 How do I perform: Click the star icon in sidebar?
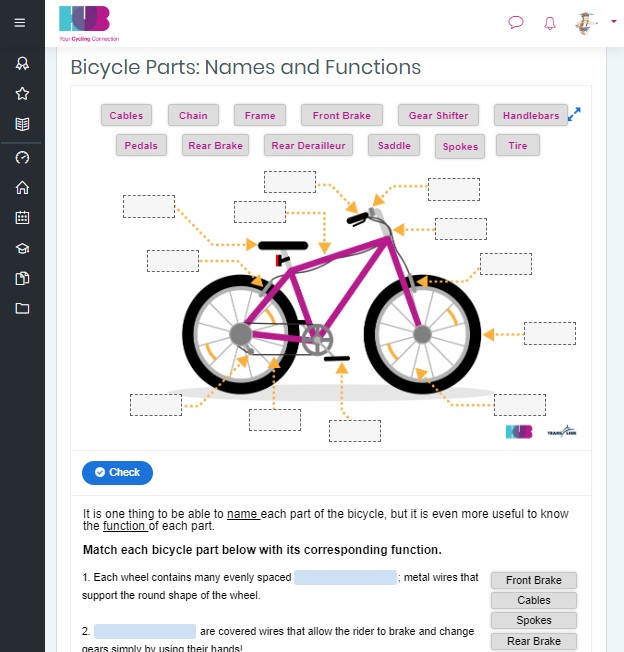pos(22,94)
